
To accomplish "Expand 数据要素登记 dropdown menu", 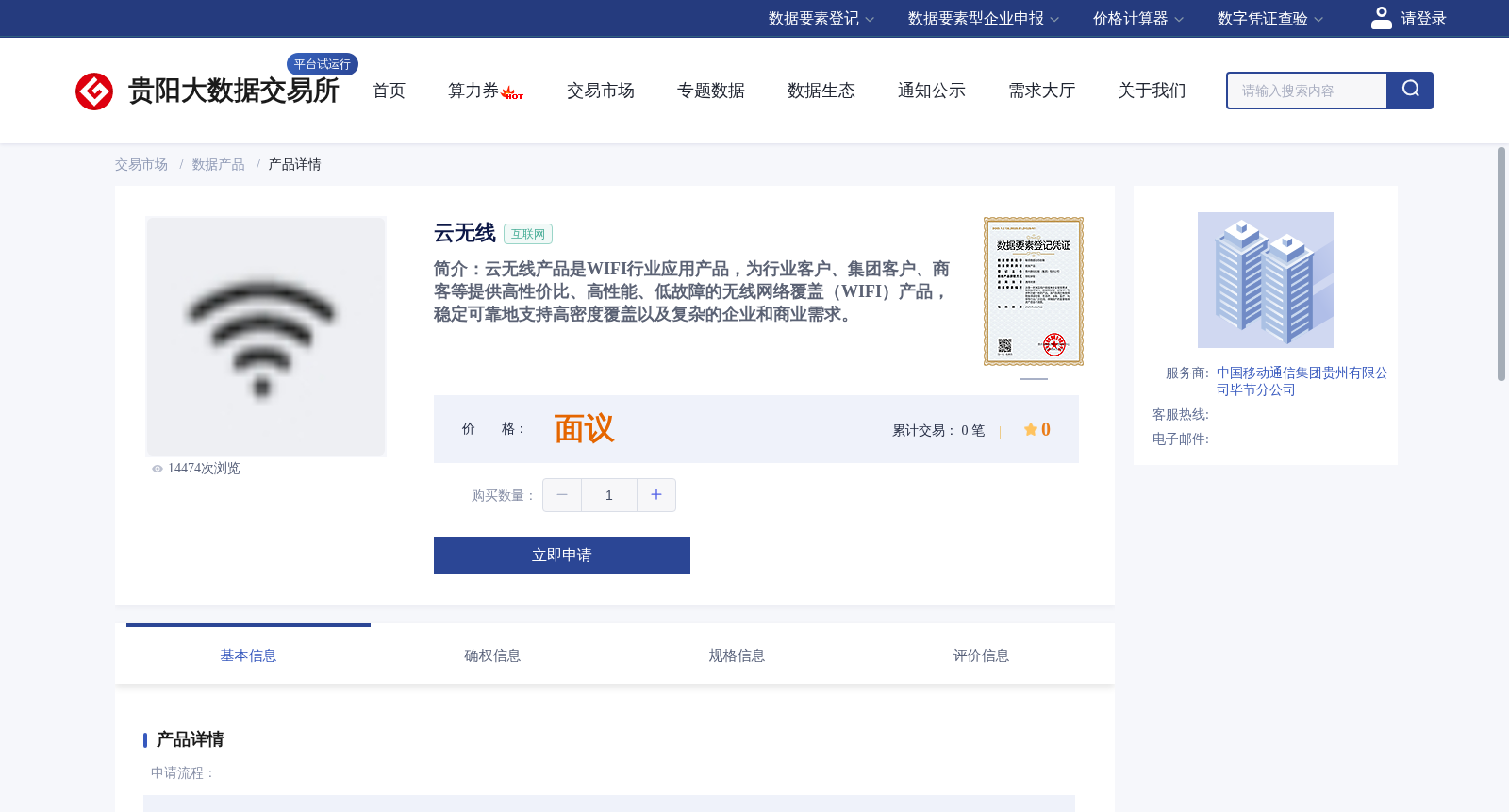I will click(821, 19).
